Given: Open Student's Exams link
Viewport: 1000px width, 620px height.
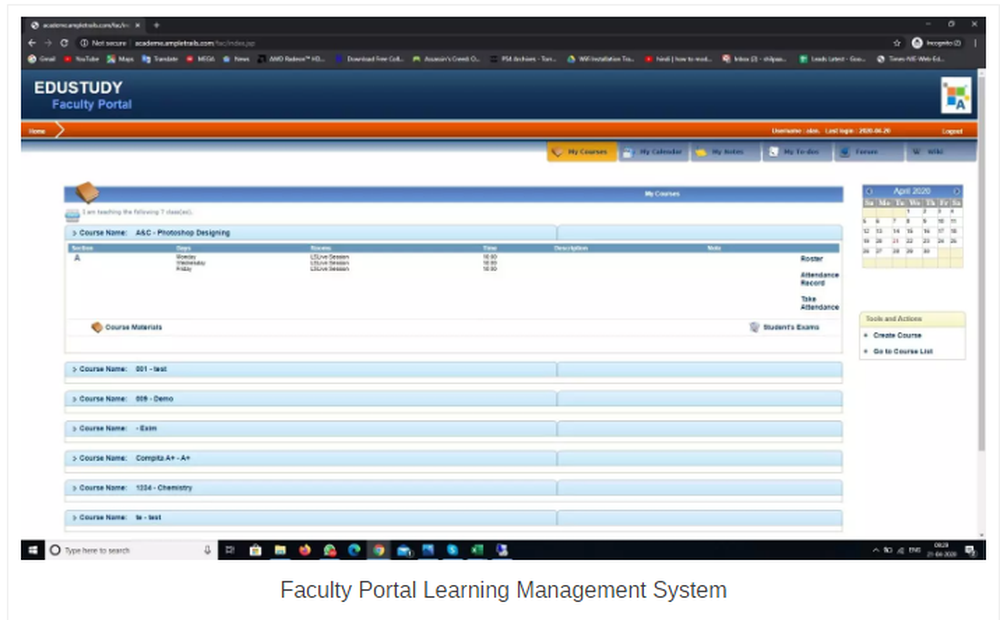Looking at the screenshot, I should point(791,327).
